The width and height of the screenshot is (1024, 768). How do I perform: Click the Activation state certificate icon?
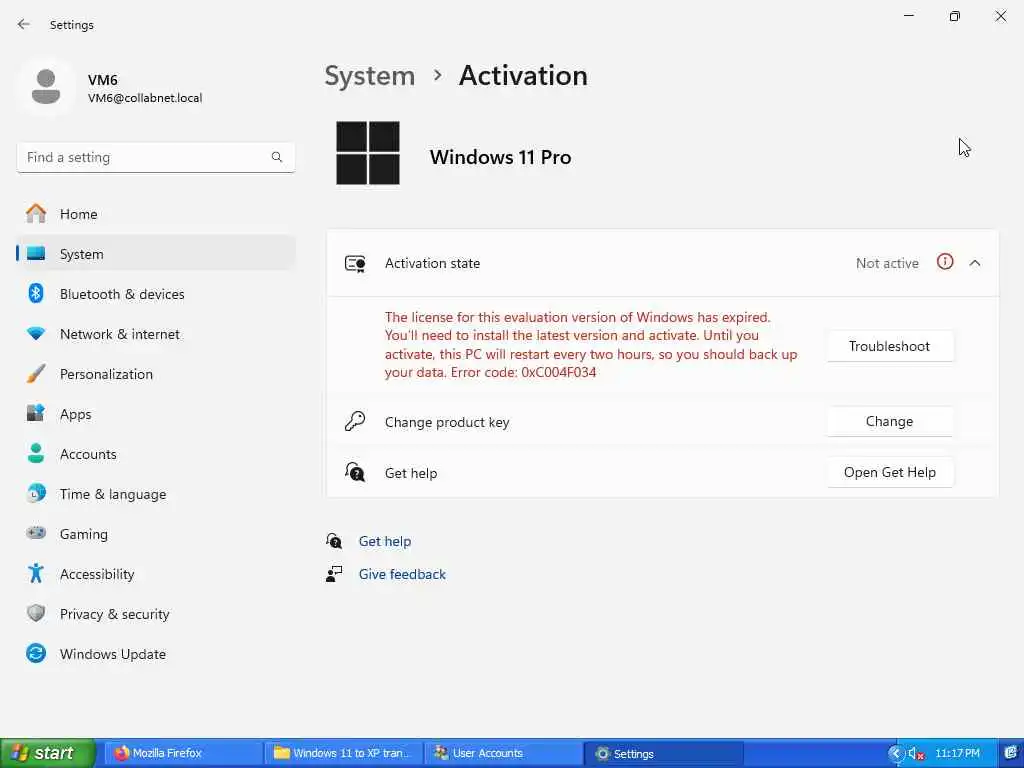tap(355, 263)
